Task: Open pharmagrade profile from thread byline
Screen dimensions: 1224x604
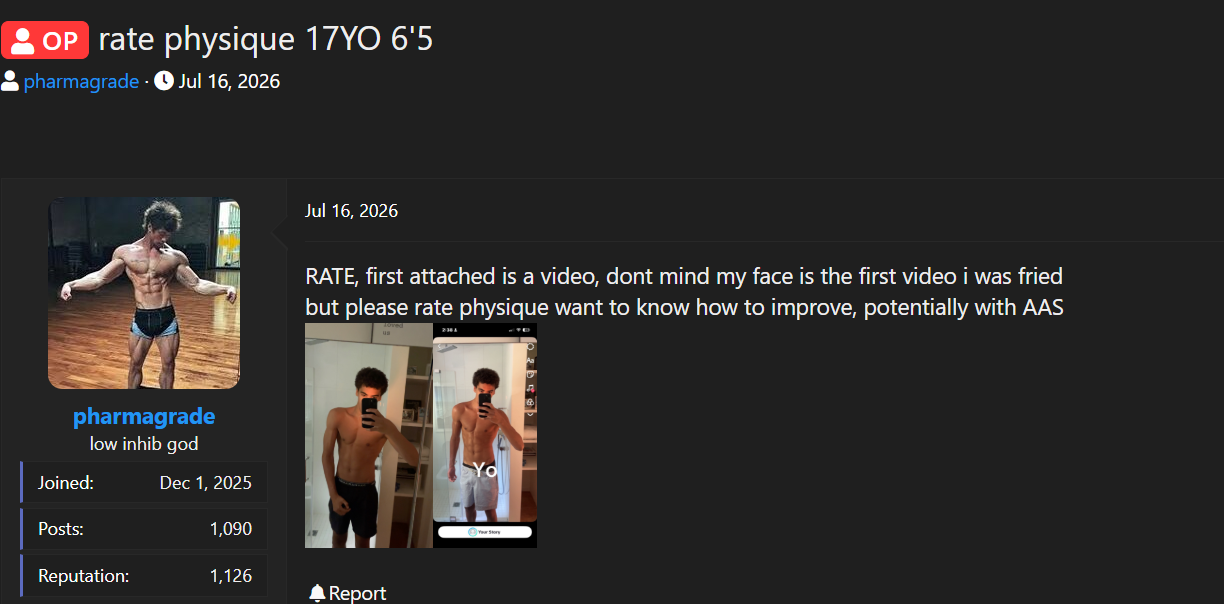Action: tap(81, 81)
